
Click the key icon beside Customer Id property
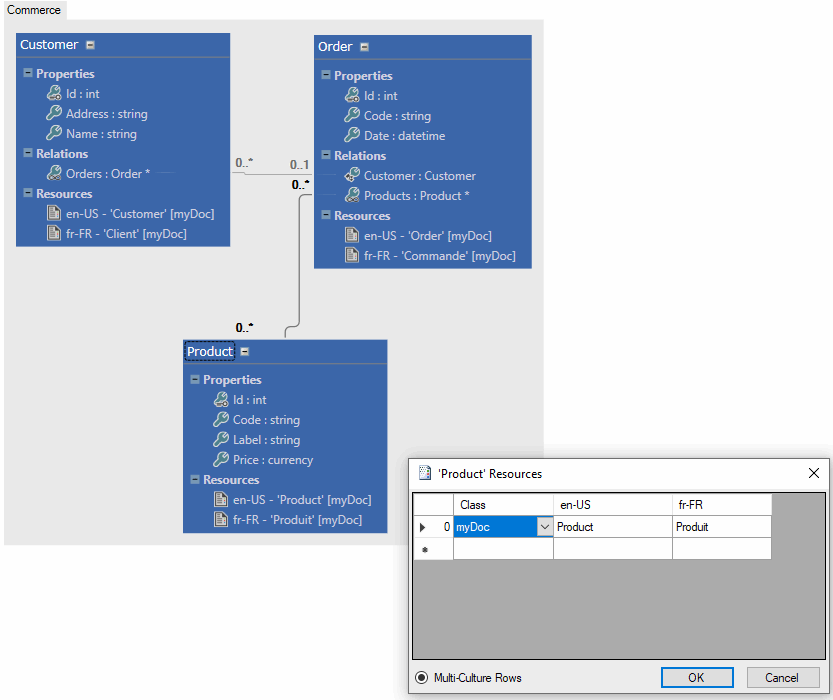[54, 93]
